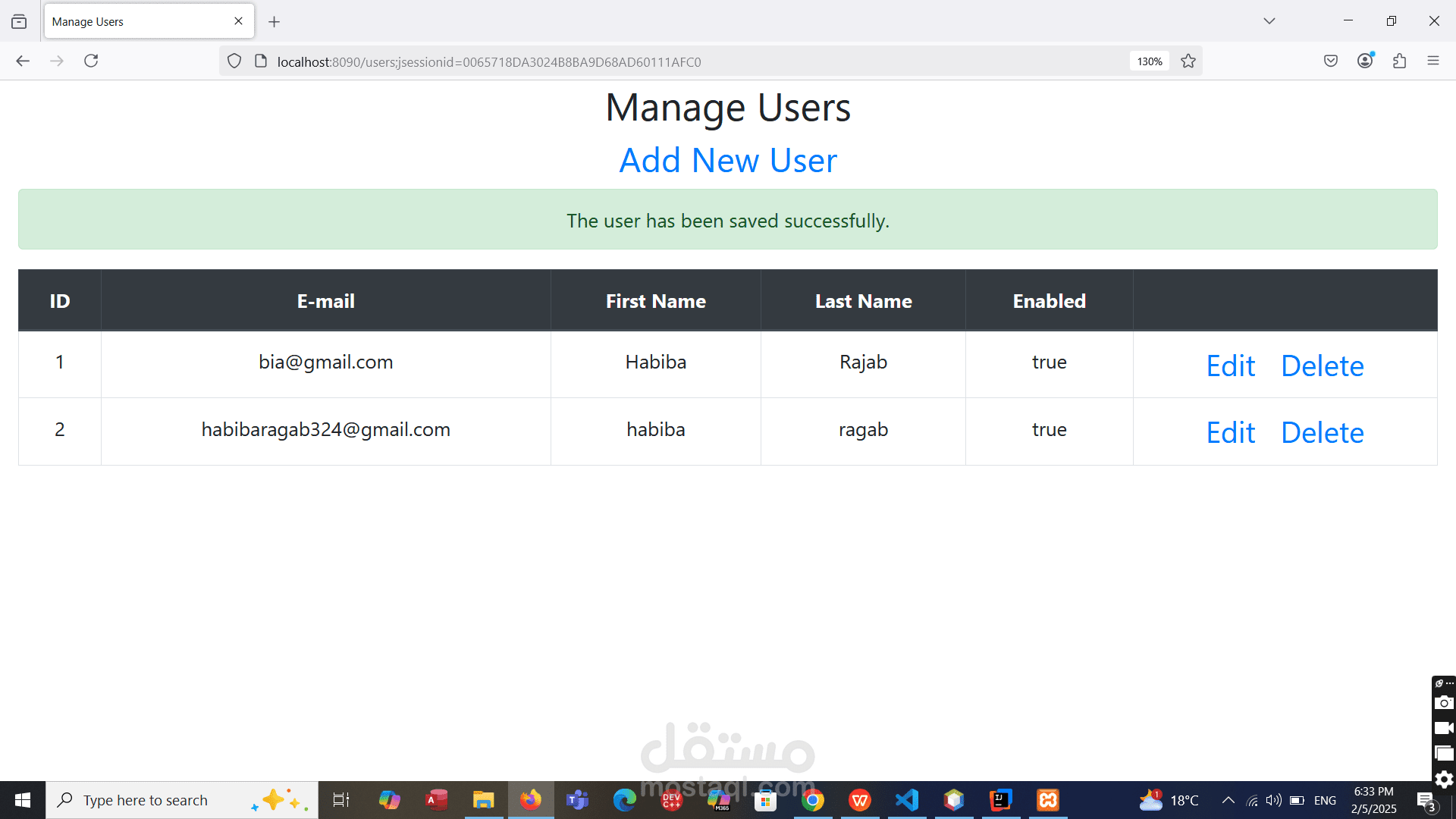
Task: Bookmark this page with star icon
Action: (1188, 61)
